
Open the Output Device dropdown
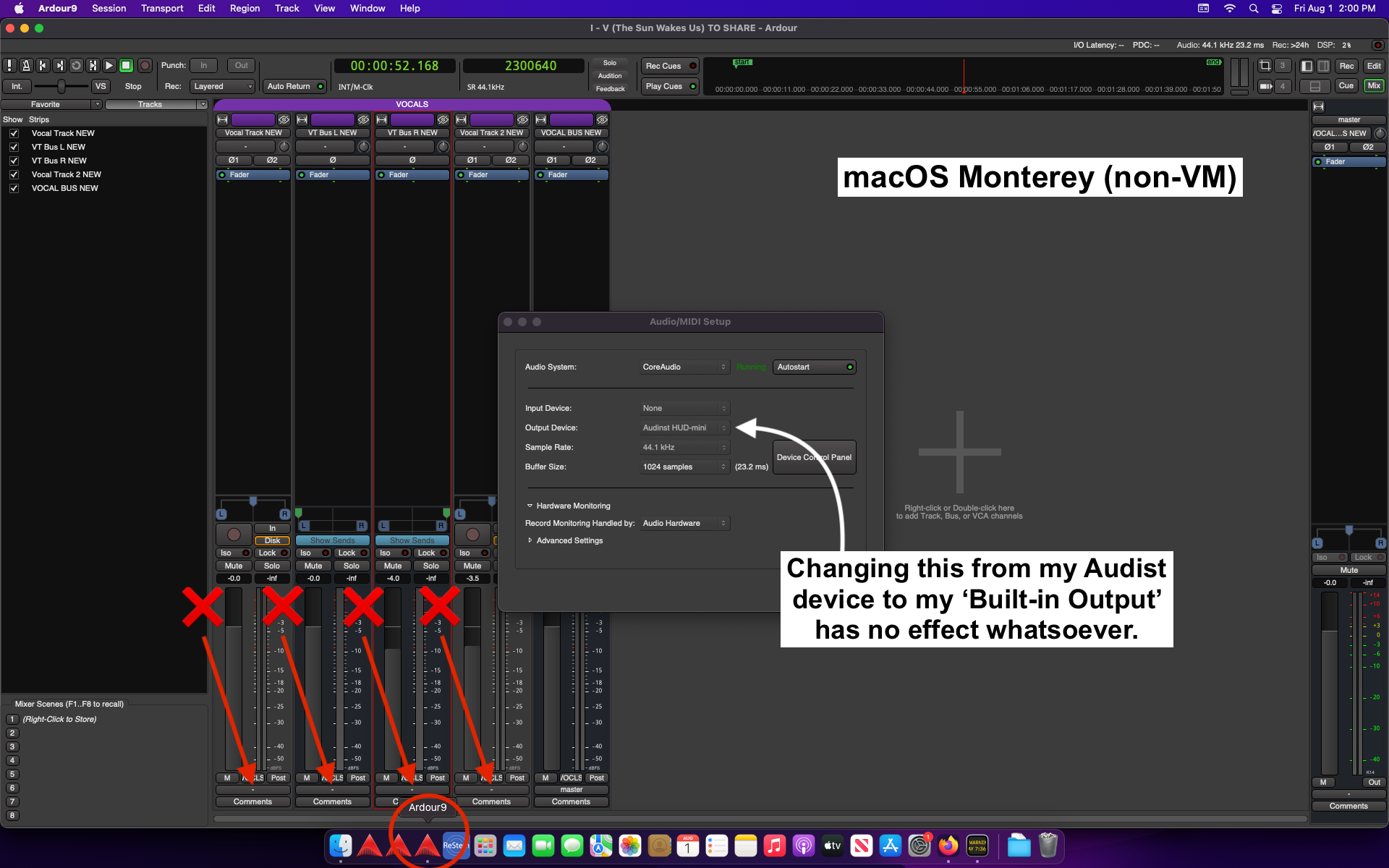[684, 428]
